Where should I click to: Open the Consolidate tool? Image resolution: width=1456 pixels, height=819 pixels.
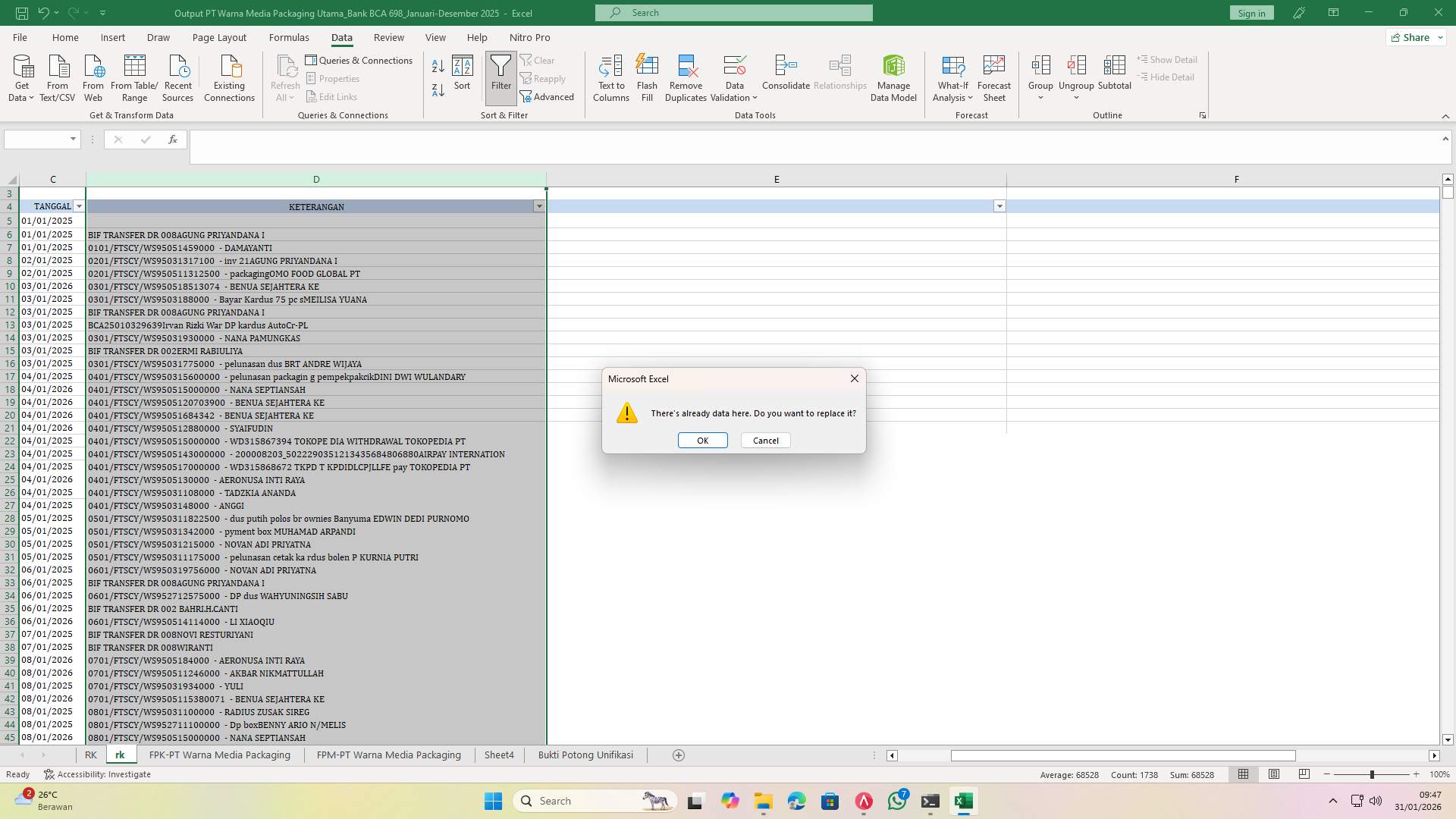(x=786, y=76)
